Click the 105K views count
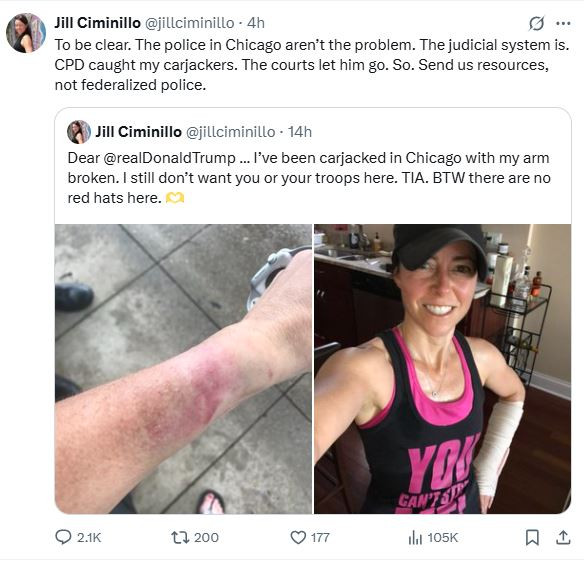This screenshot has width=584, height=566. point(442,537)
